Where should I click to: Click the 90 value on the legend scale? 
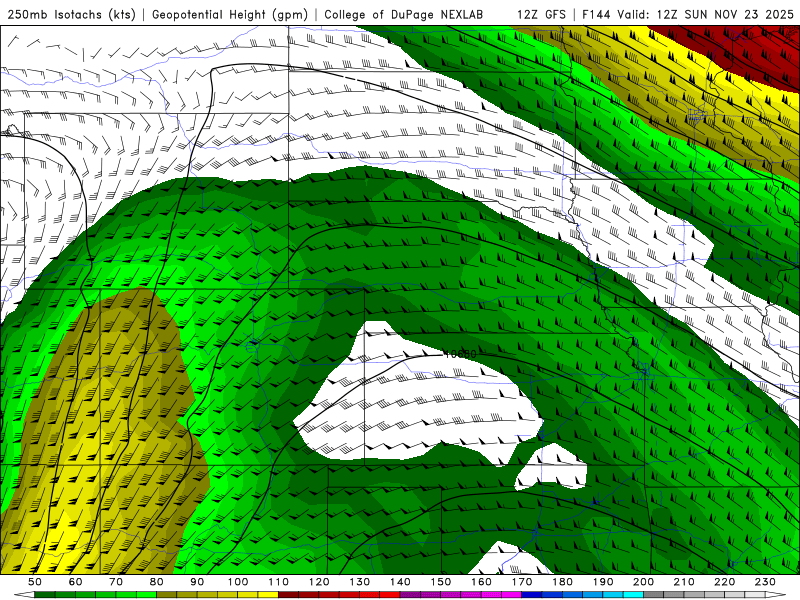197,582
